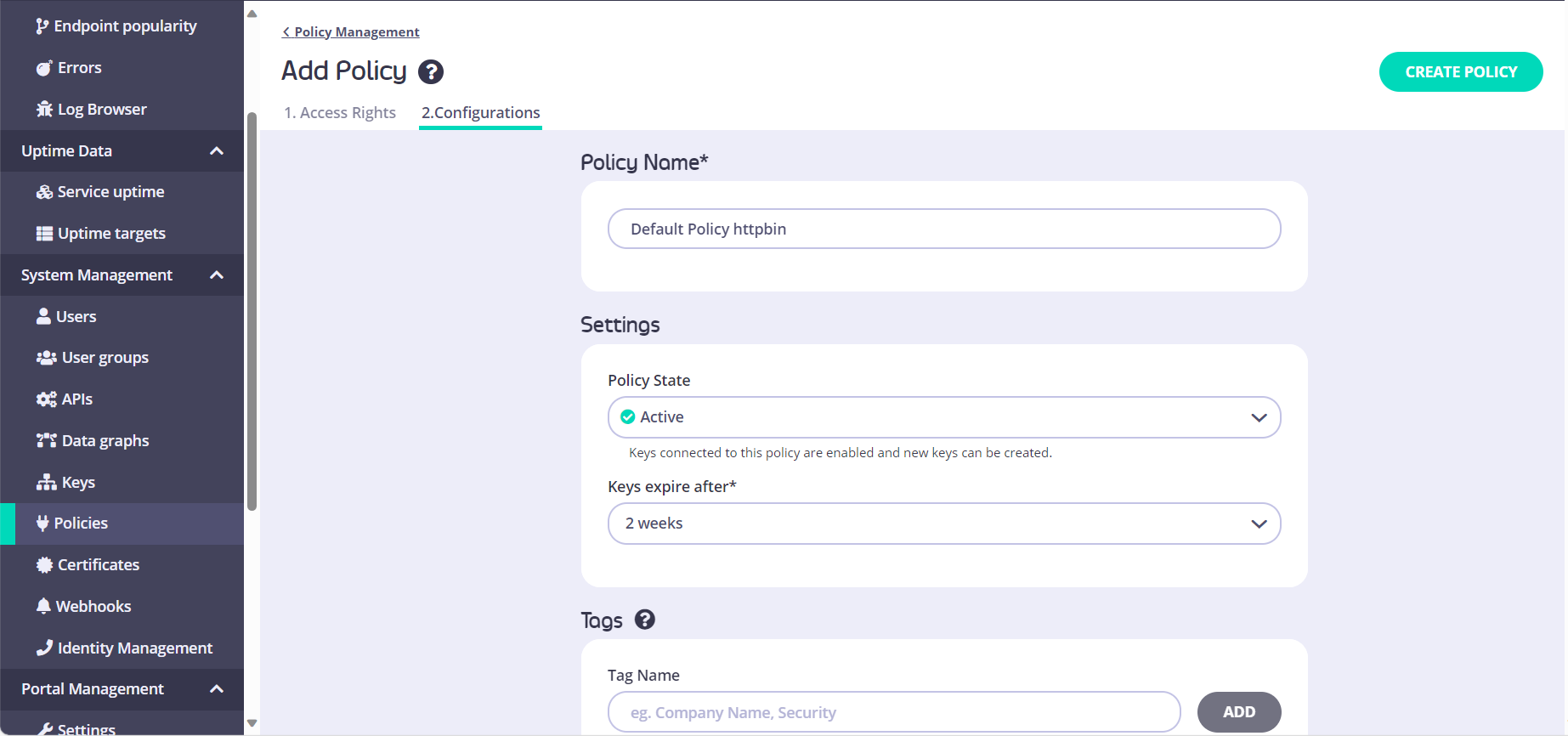The height and width of the screenshot is (736, 1568).
Task: Click the sidebar scrollbar thumb
Action: click(x=252, y=312)
